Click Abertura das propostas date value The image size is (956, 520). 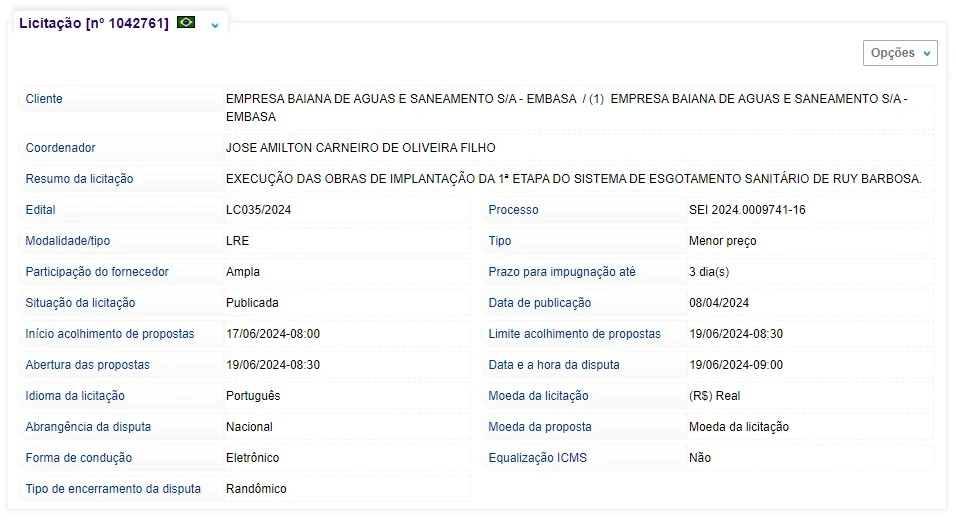pos(273,365)
